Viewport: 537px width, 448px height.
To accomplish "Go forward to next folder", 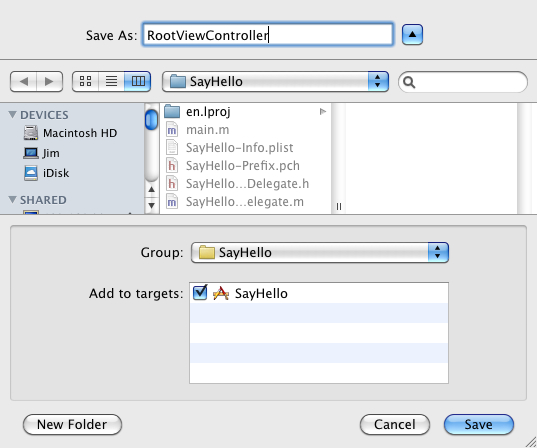I will [49, 82].
